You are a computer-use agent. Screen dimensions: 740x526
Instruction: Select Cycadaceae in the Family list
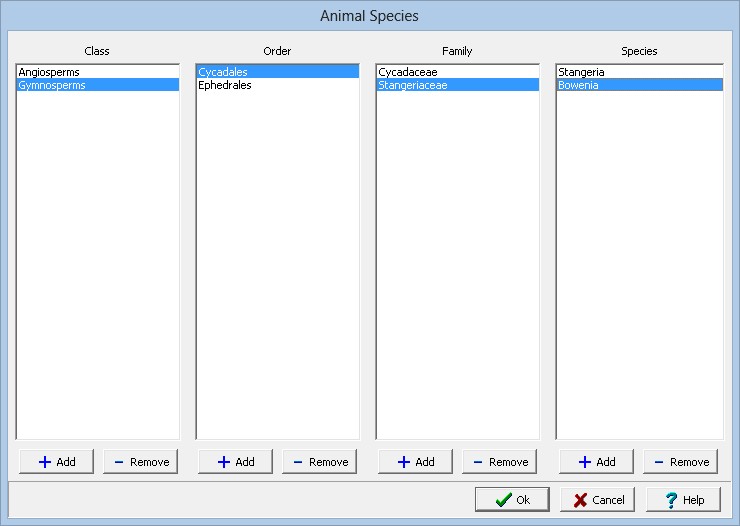[408, 72]
